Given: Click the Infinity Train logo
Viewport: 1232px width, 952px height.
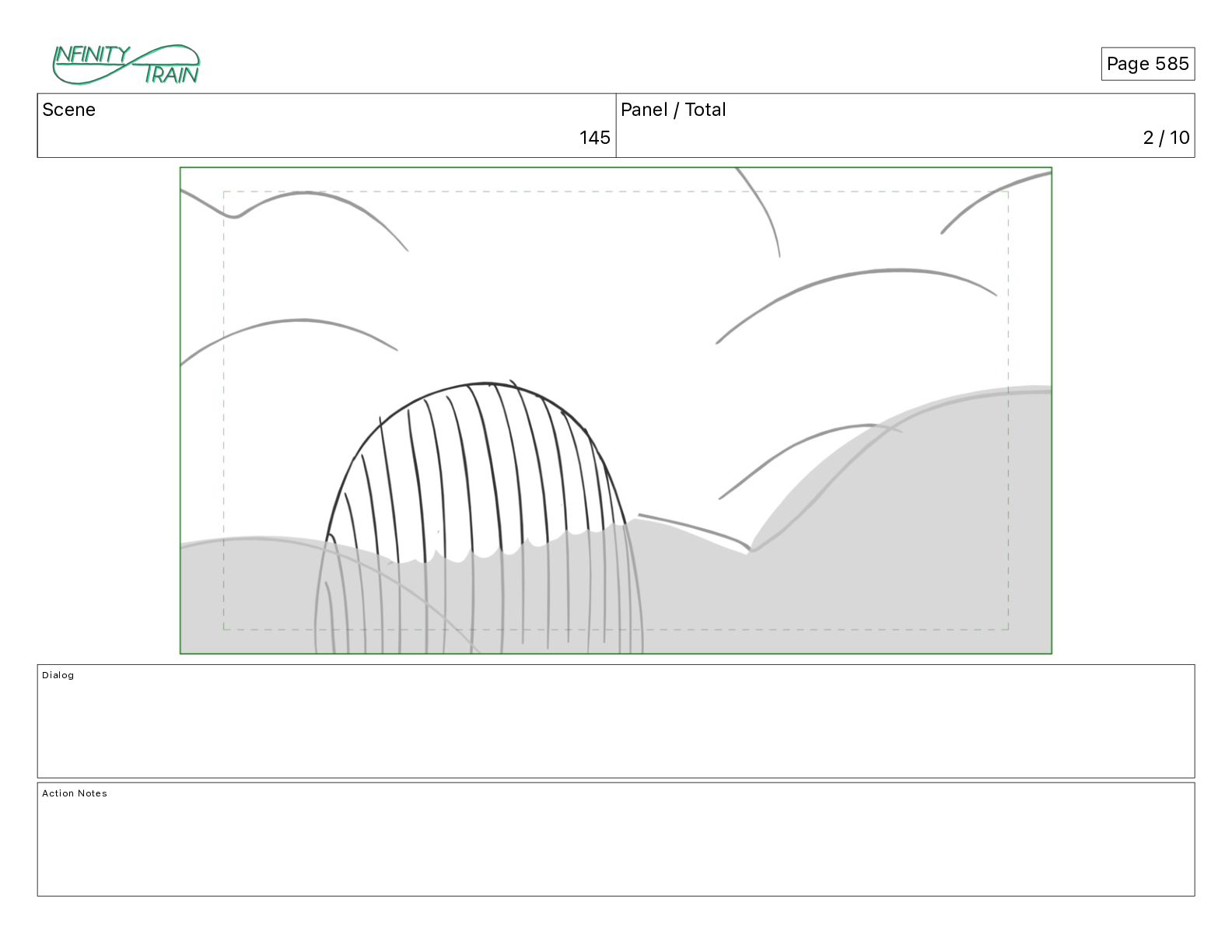Looking at the screenshot, I should point(126,65).
